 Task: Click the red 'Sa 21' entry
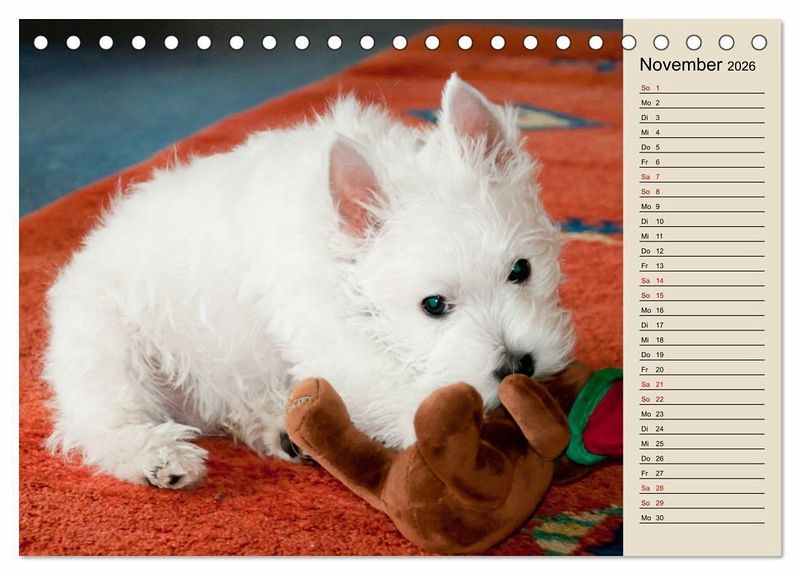702,384
